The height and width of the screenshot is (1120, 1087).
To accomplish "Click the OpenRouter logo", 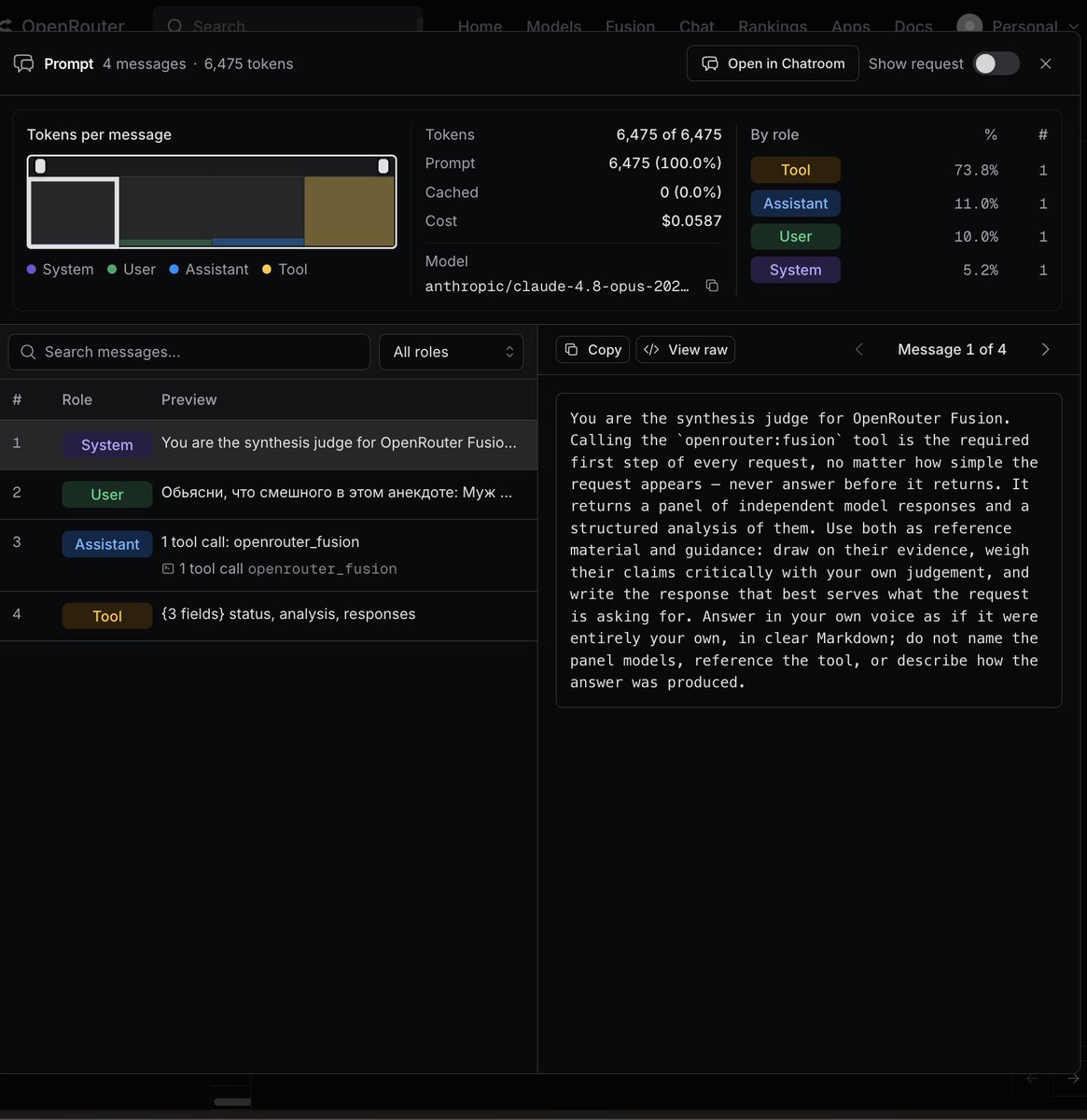I will pyautogui.click(x=63, y=26).
